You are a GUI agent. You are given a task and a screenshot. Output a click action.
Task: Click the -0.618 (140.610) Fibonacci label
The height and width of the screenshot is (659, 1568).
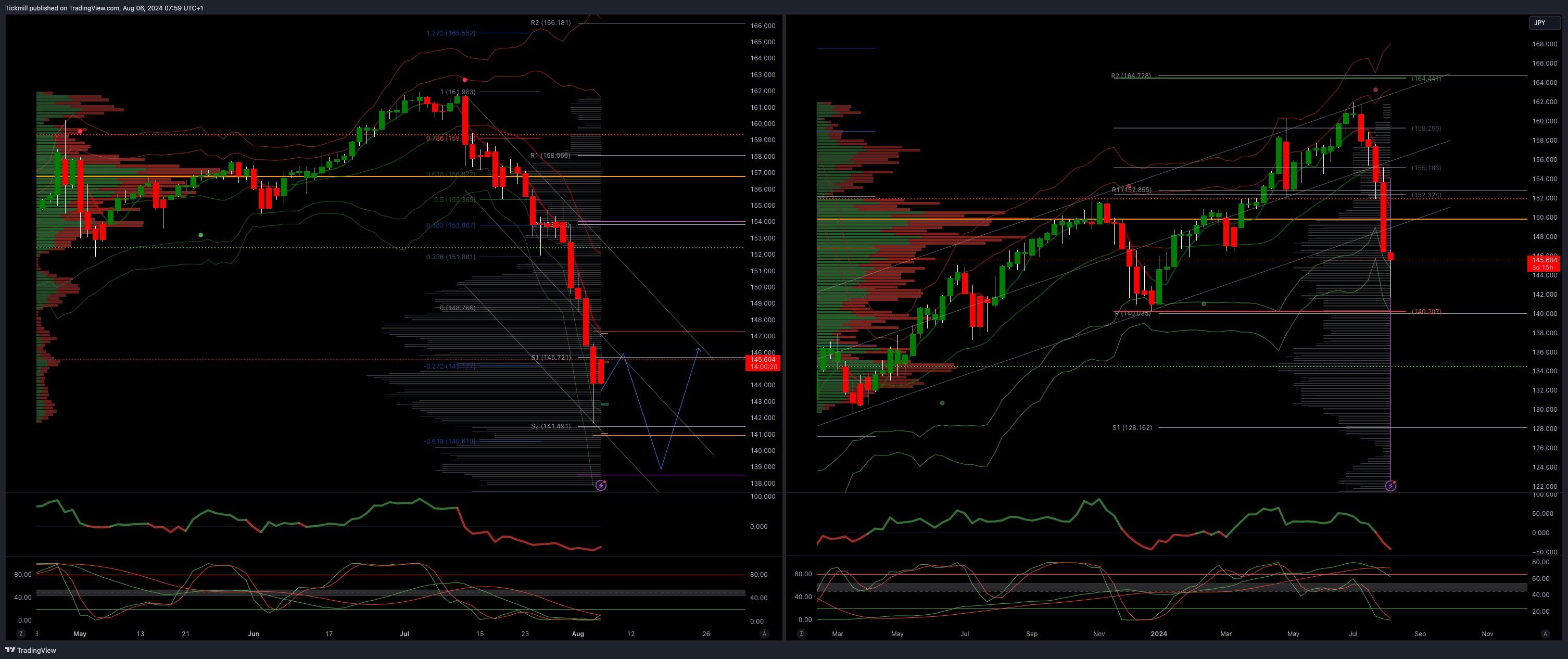click(x=450, y=441)
